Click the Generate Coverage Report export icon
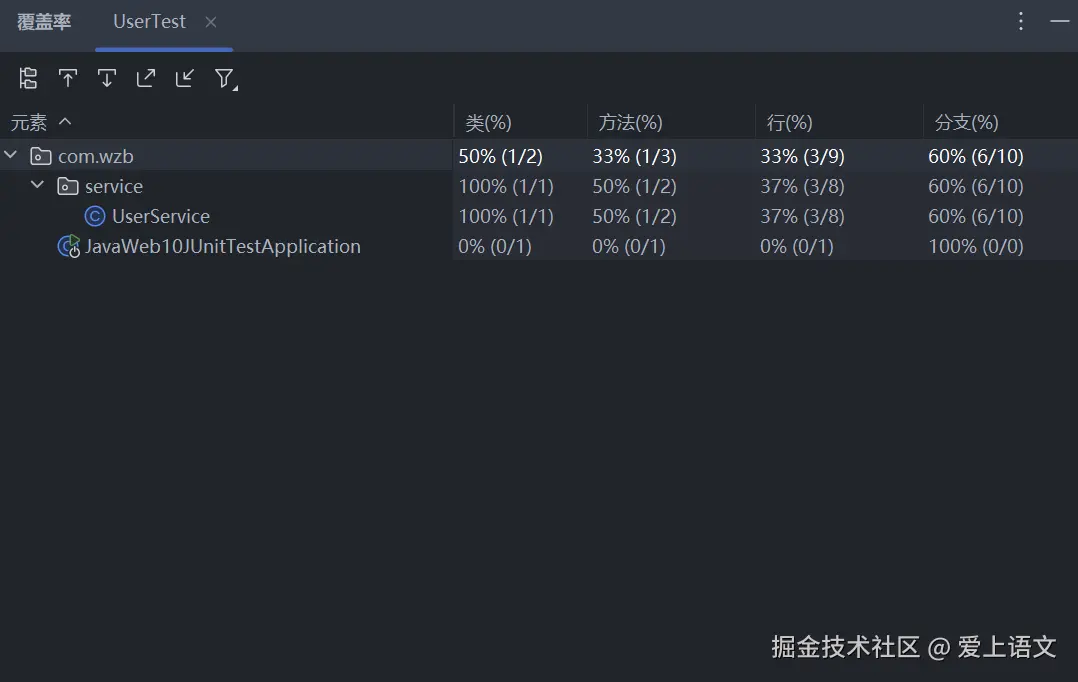The width and height of the screenshot is (1078, 682). (x=146, y=78)
